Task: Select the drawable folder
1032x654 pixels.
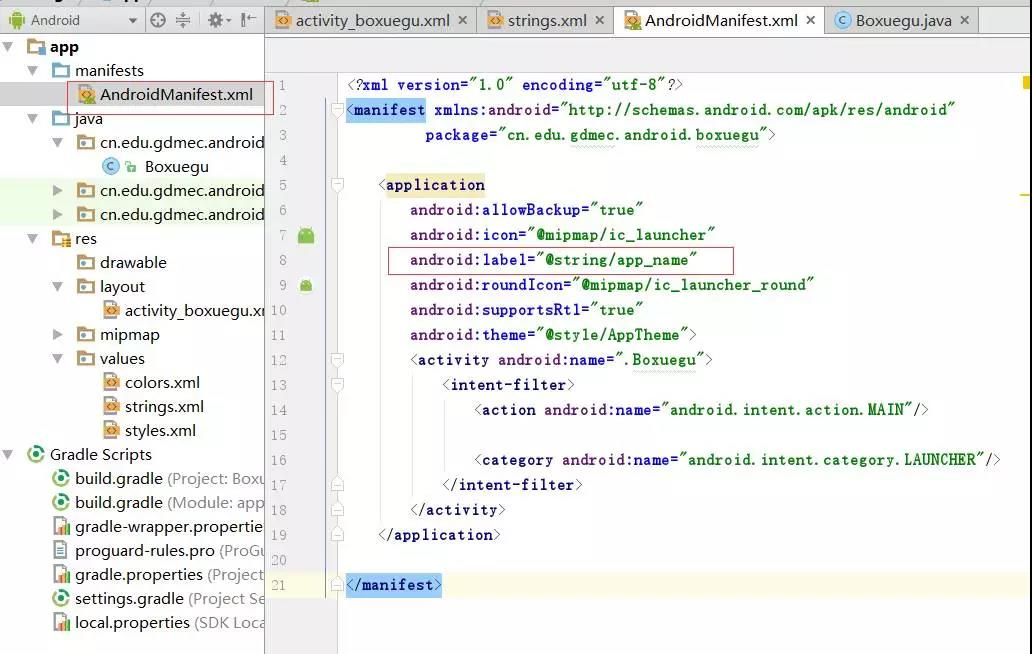Action: (x=133, y=263)
